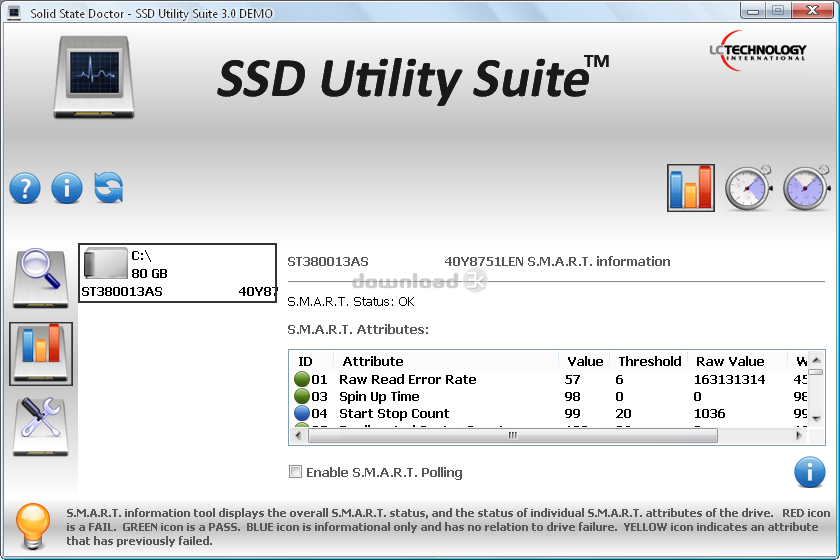Click the light bulb tip icon

33,526
